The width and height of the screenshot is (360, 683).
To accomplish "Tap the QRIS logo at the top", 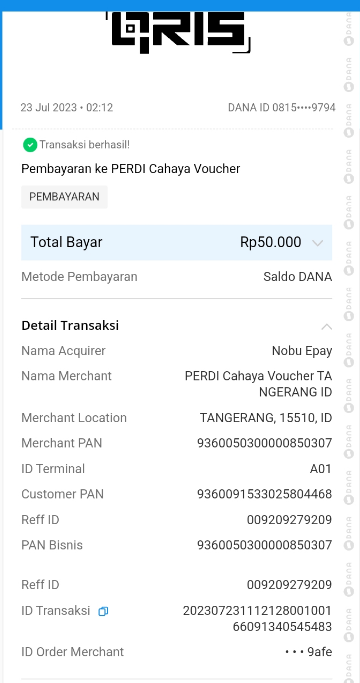I will tap(179, 32).
